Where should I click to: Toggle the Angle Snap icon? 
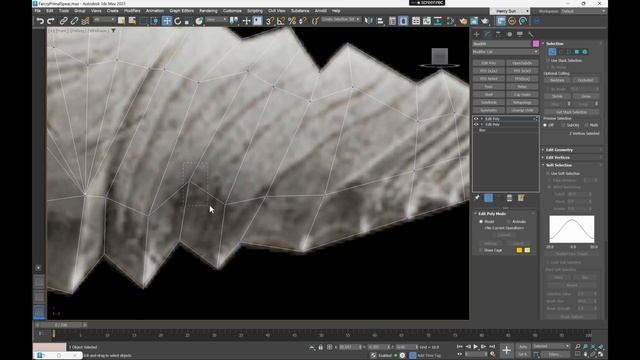point(281,21)
